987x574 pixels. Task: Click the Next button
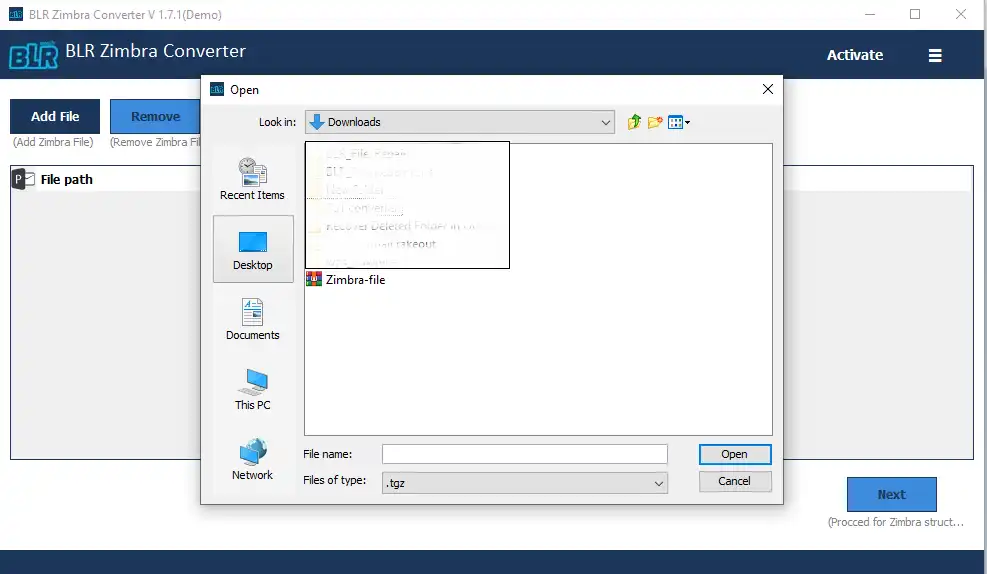point(891,495)
